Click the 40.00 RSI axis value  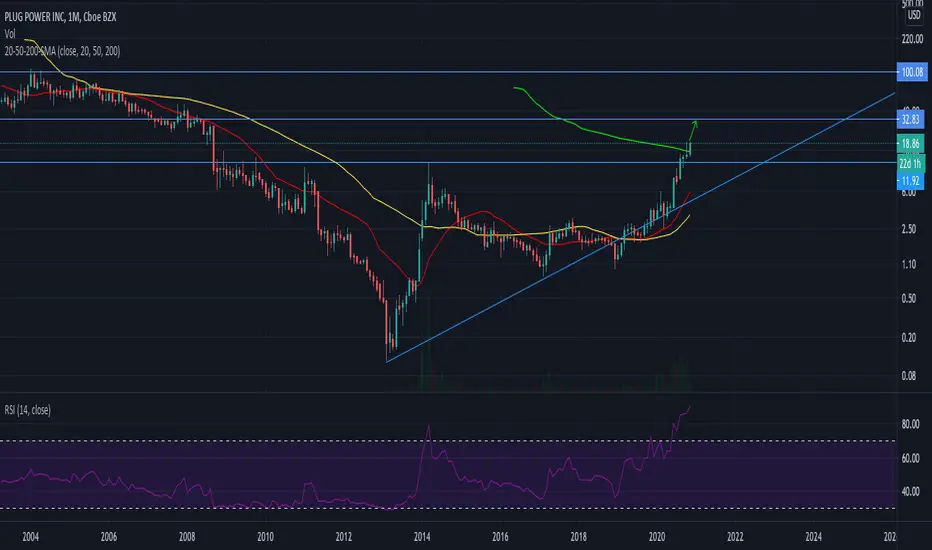(x=911, y=492)
